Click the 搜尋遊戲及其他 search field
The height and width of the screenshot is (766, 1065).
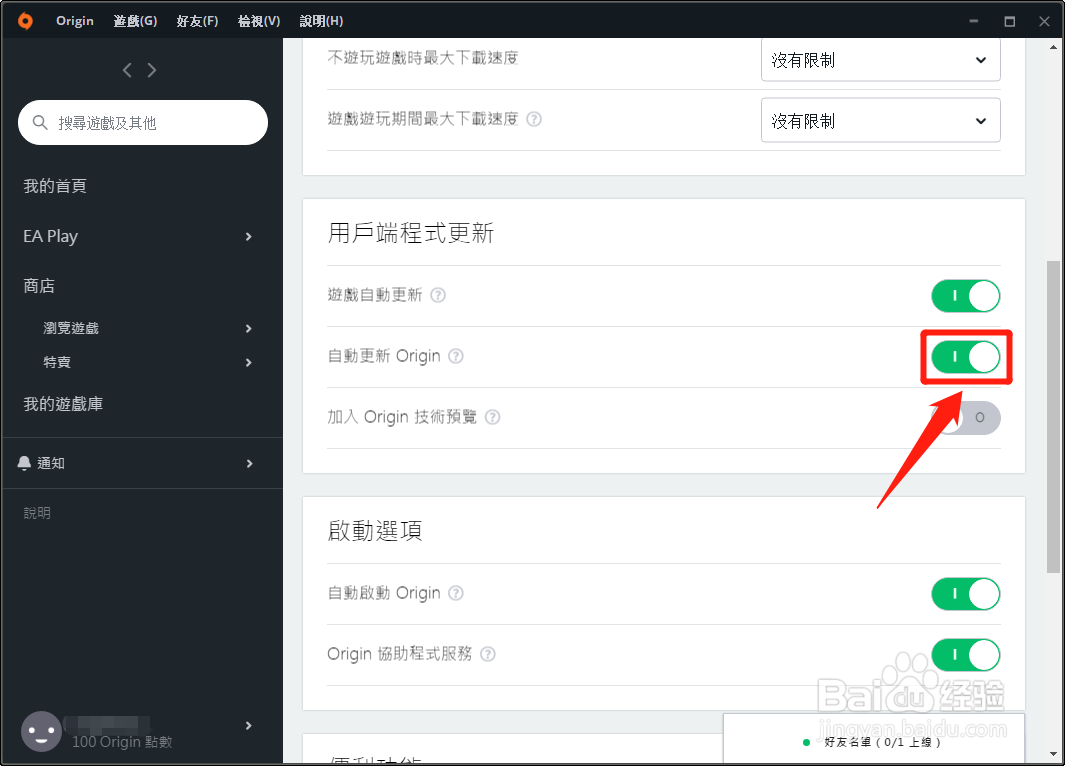click(143, 122)
